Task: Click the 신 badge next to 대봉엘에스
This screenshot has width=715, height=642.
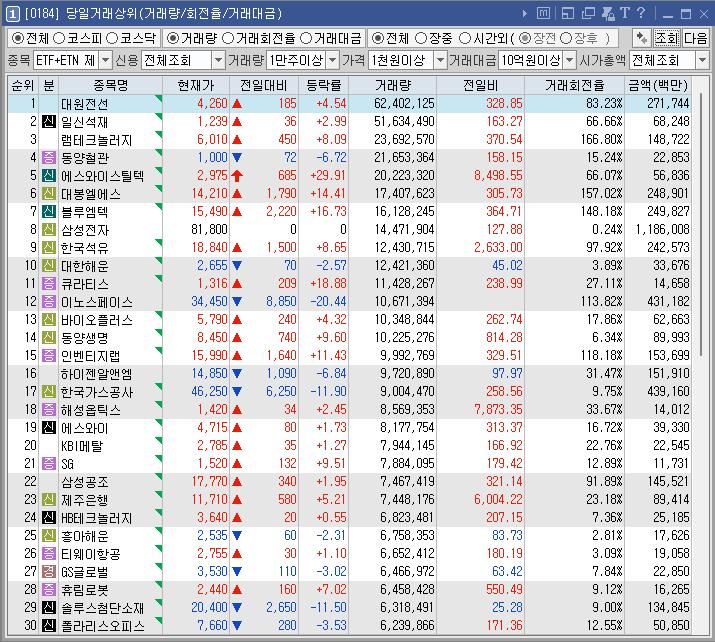Action: [x=49, y=193]
